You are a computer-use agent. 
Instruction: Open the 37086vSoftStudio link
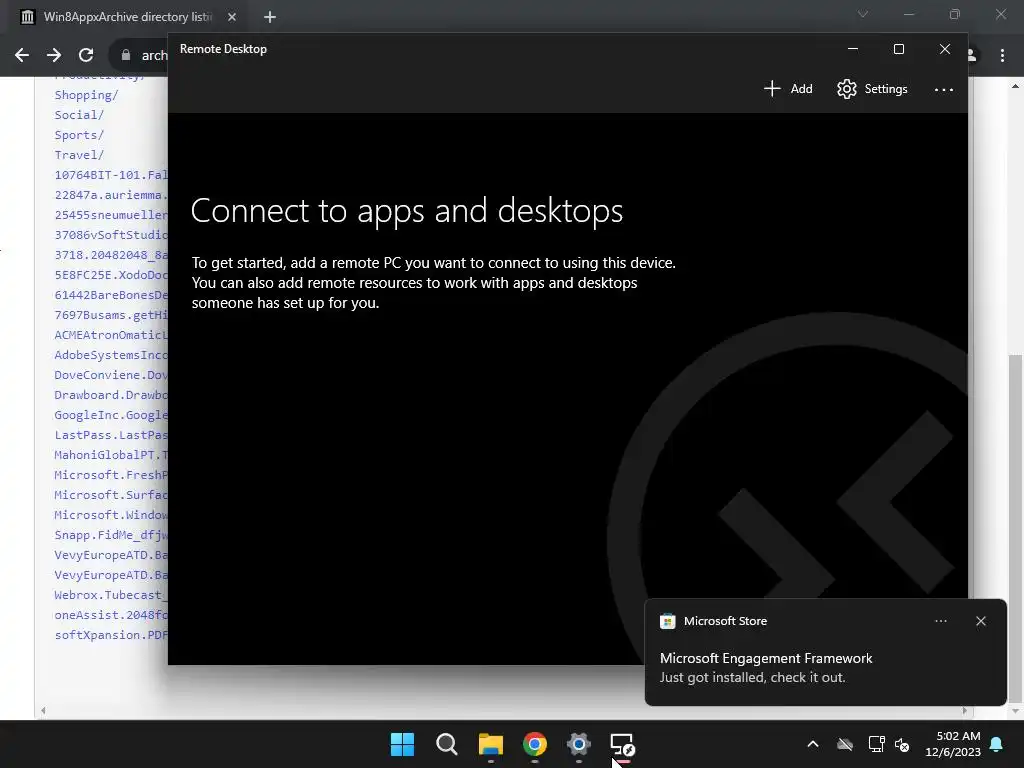pyautogui.click(x=111, y=234)
